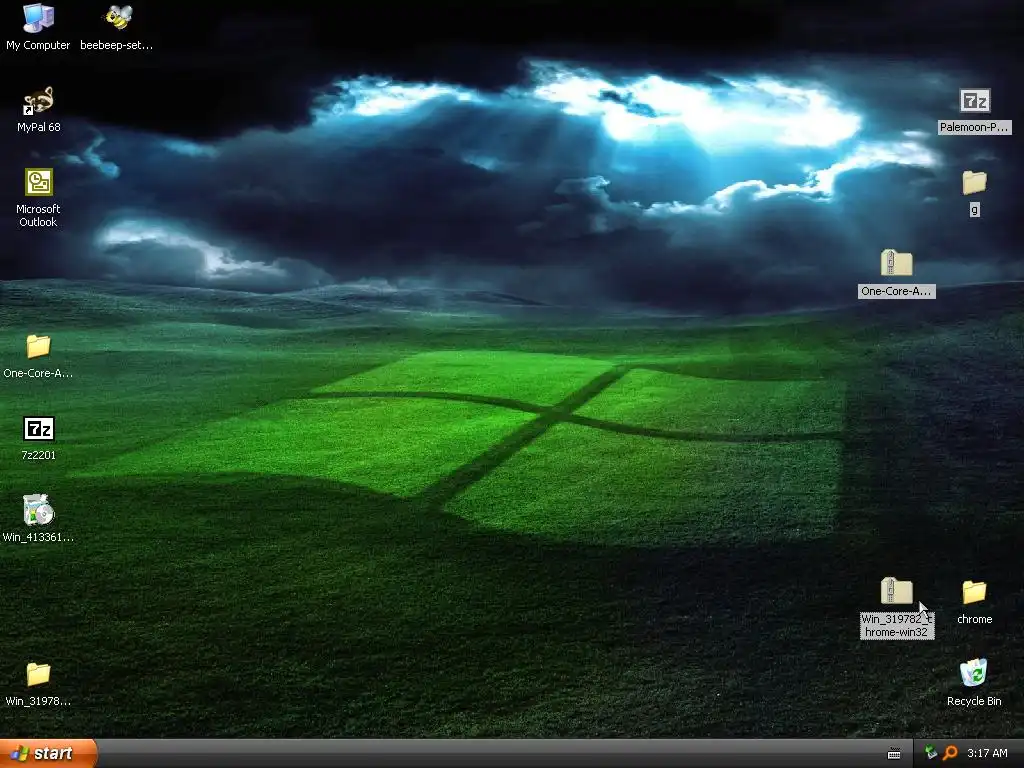1024x768 pixels.
Task: Click the Safely Remove Hardware tray icon
Action: tap(931, 753)
